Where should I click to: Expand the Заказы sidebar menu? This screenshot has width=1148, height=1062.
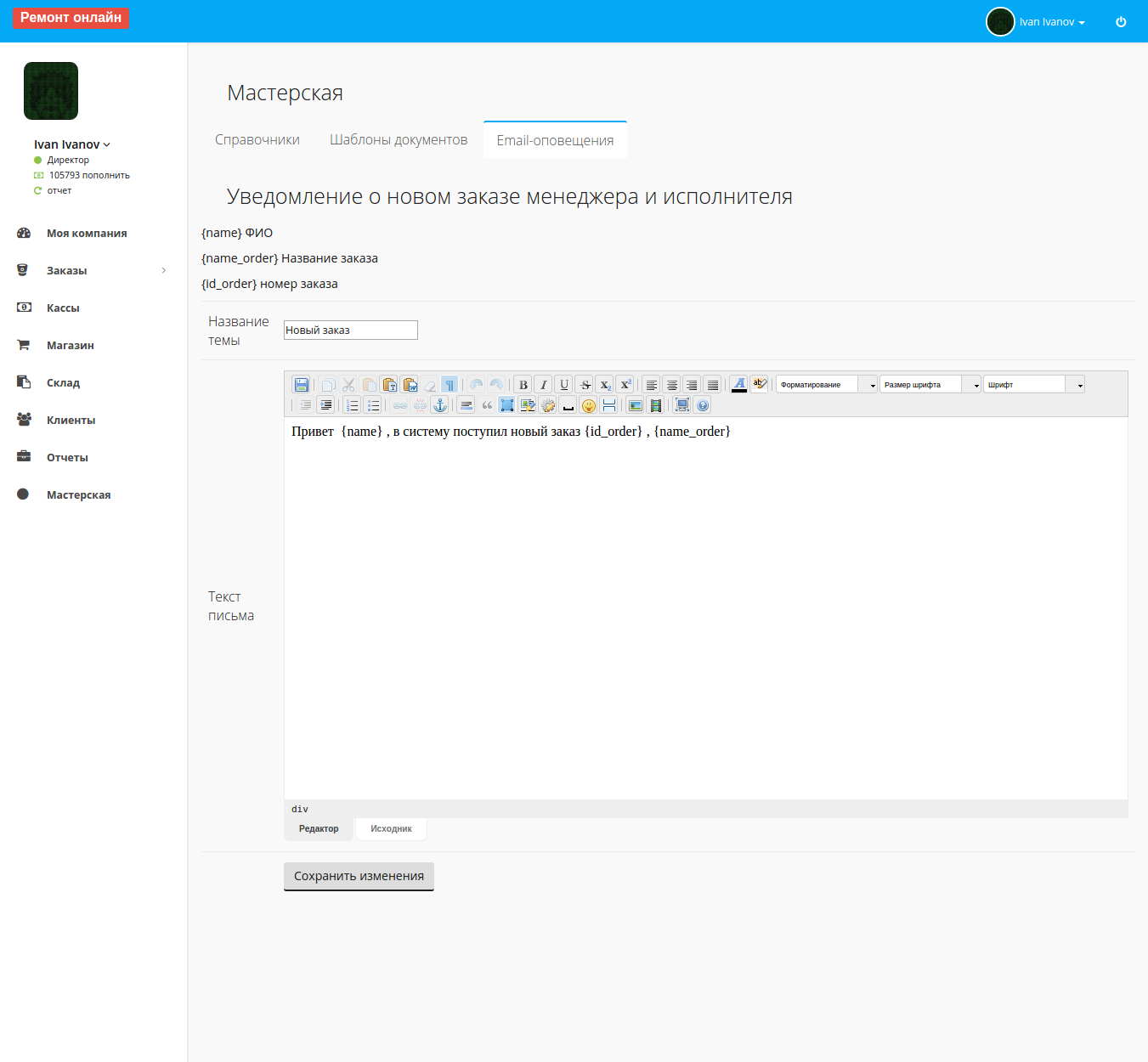(x=93, y=271)
